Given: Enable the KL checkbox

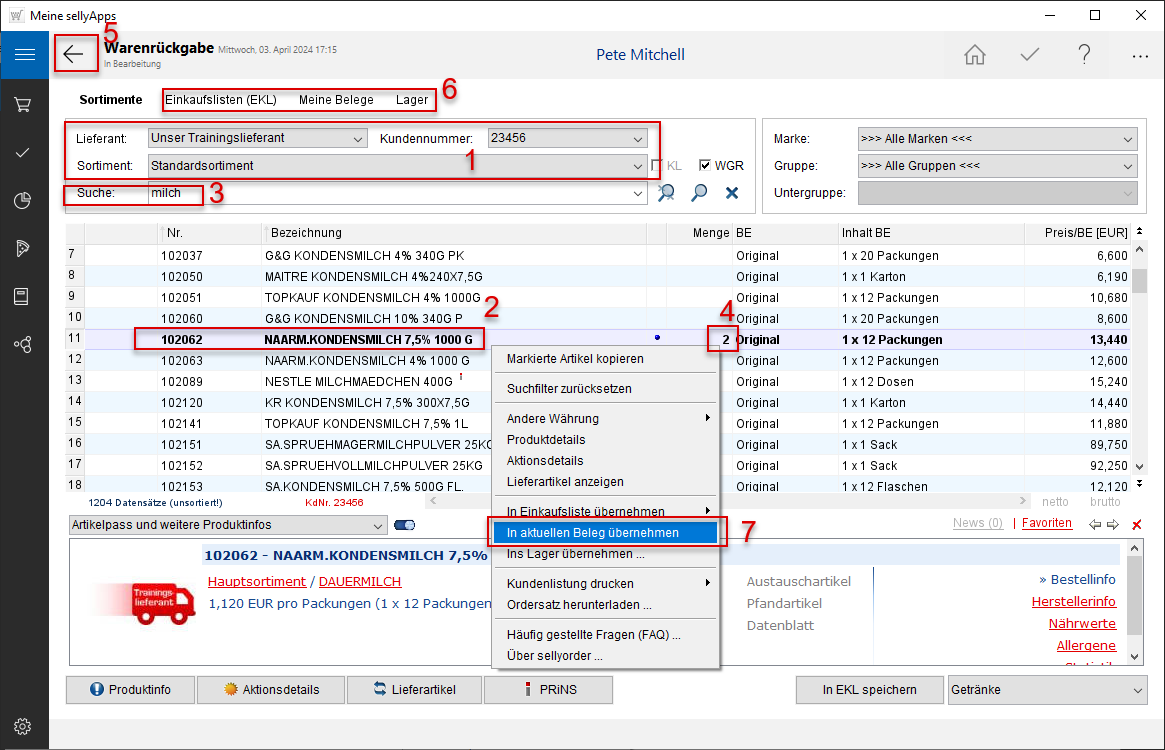Looking at the screenshot, I should [657, 166].
